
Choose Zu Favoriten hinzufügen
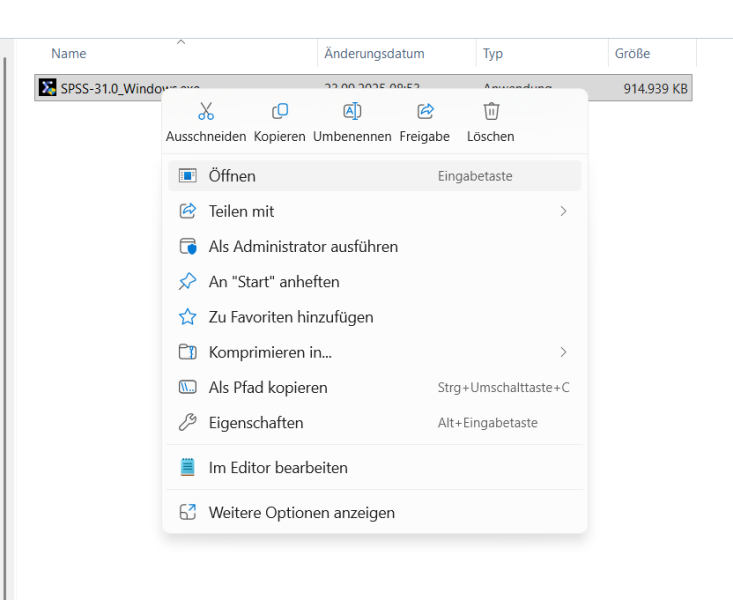[374, 317]
